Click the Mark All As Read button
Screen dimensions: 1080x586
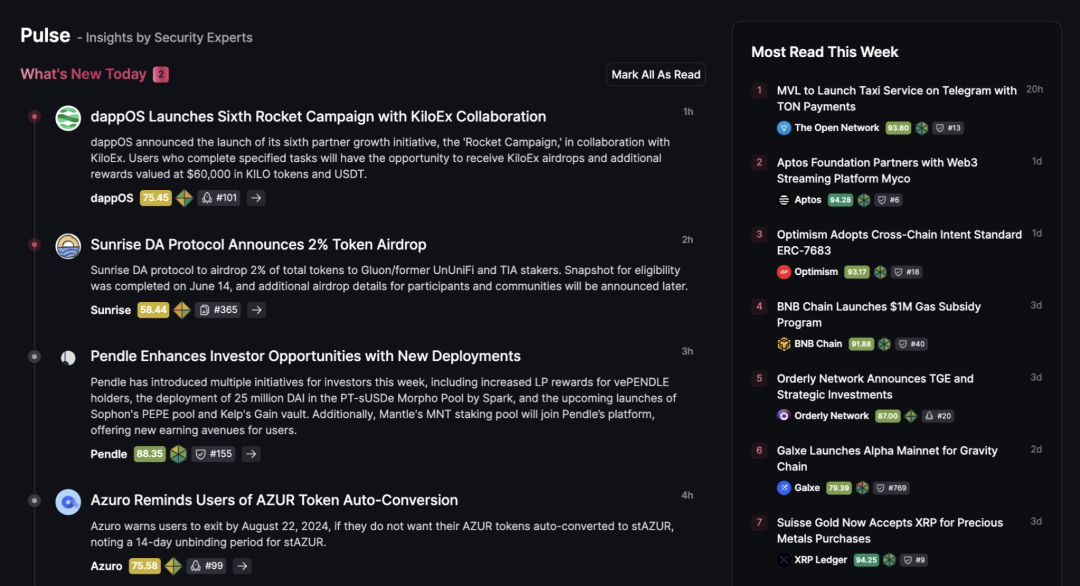point(655,74)
